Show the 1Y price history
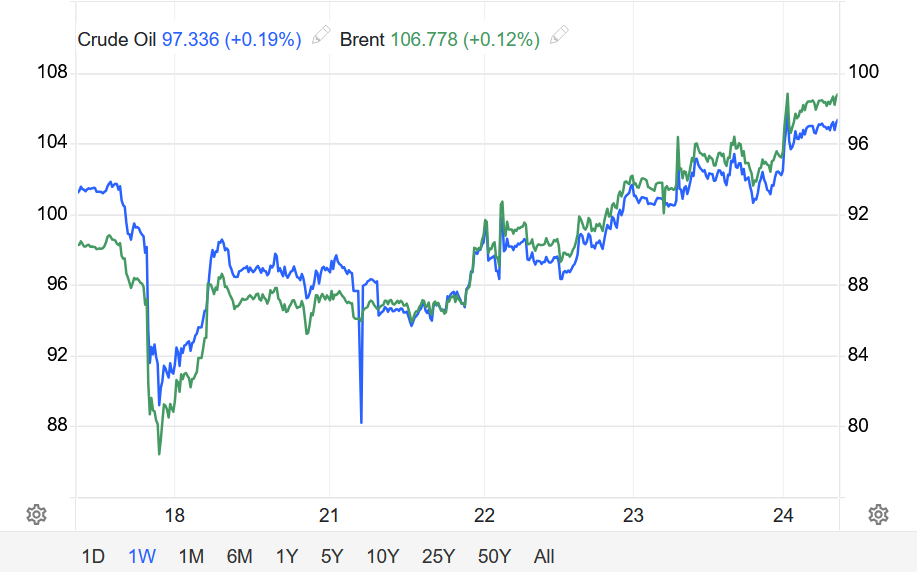The image size is (917, 572). (x=286, y=556)
